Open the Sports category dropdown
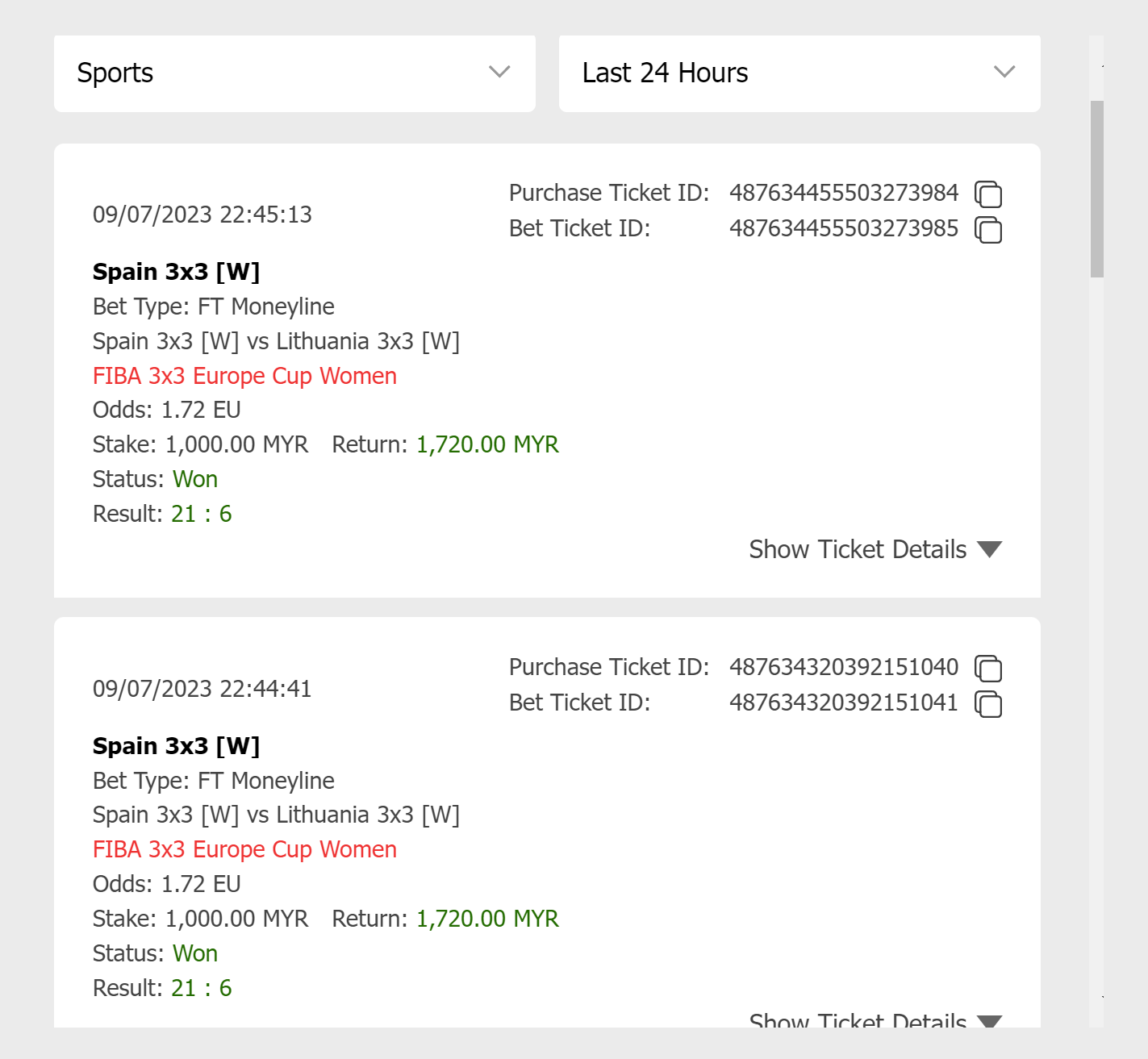 (x=294, y=73)
